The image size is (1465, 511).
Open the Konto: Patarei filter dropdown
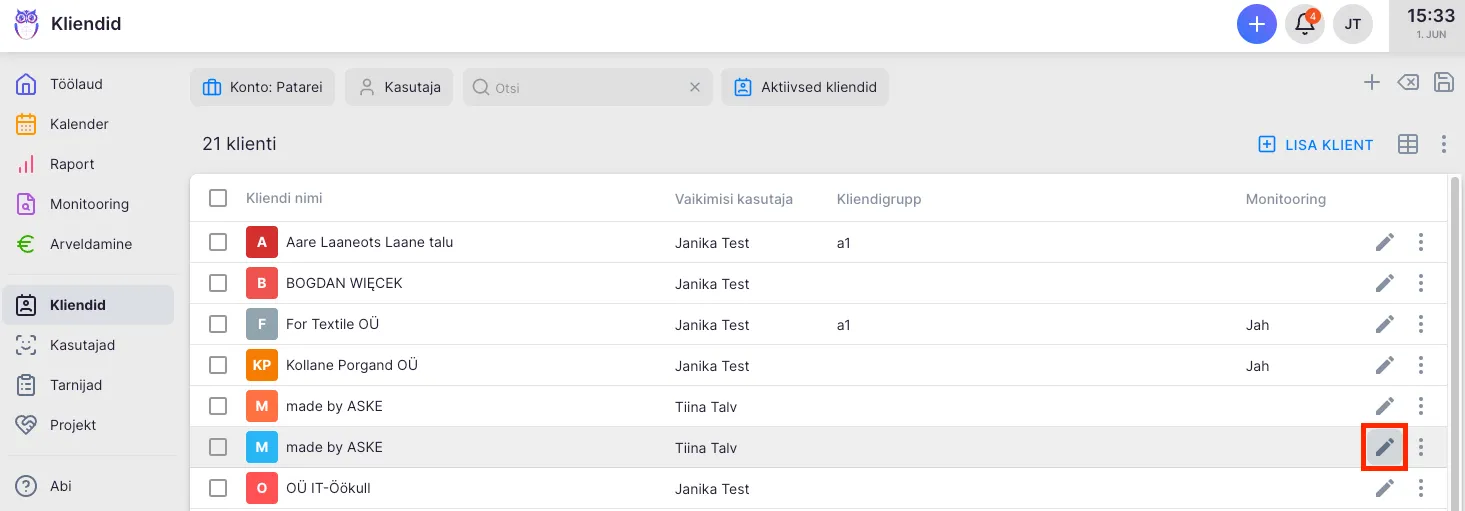(262, 87)
